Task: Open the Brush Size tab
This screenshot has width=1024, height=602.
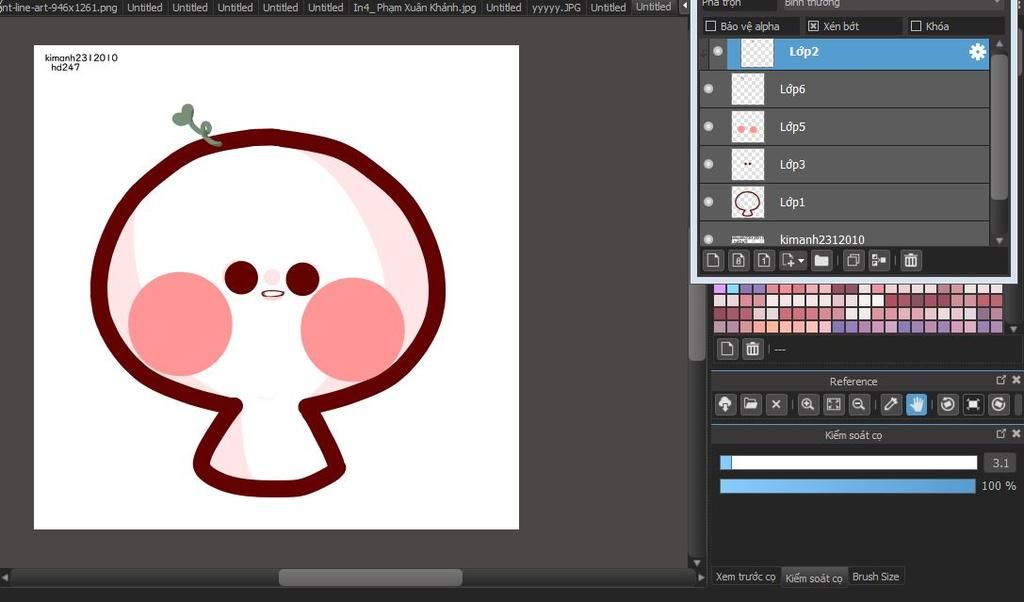Action: 875,577
